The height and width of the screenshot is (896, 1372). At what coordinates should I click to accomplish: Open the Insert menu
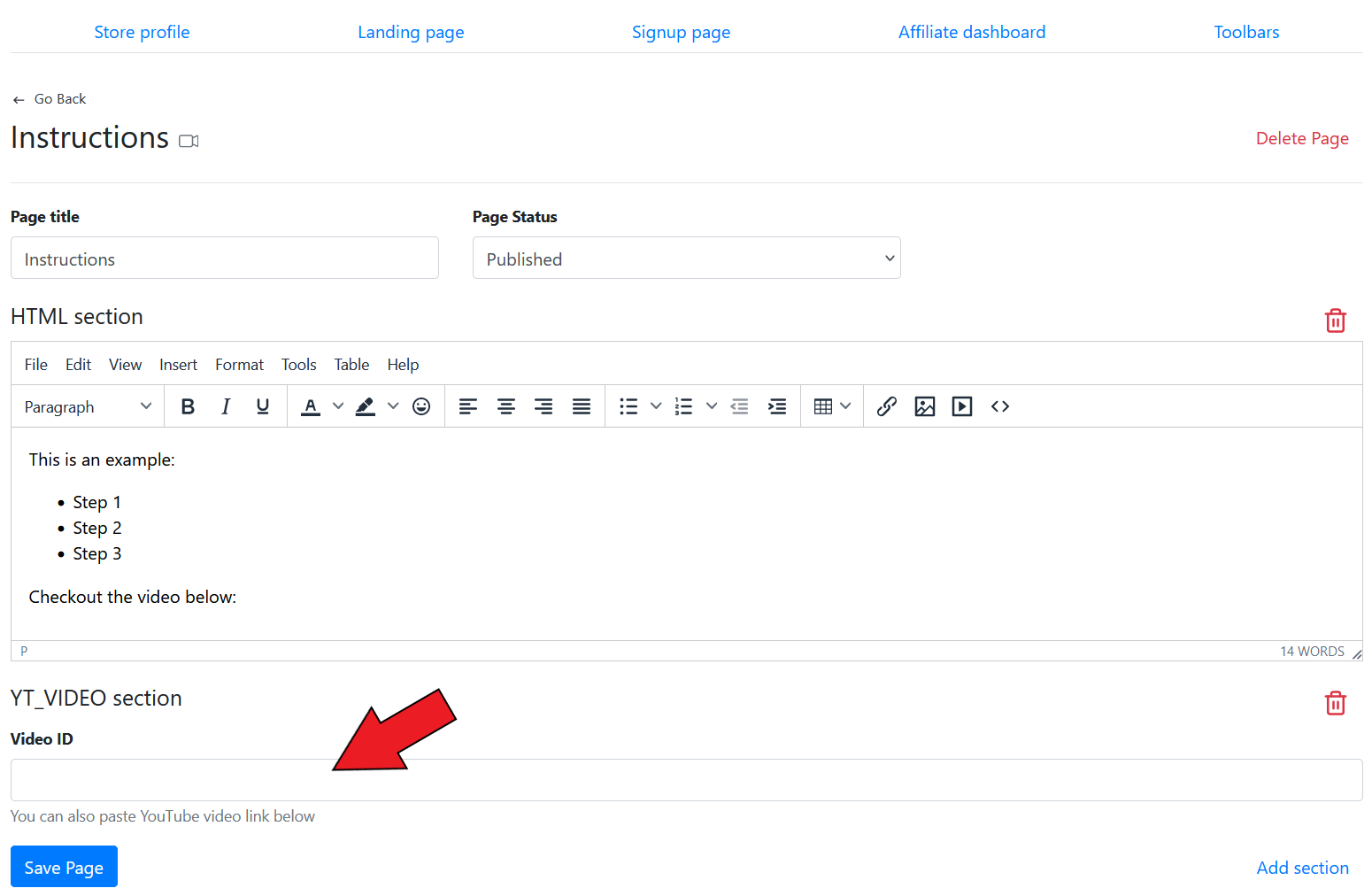coord(178,365)
